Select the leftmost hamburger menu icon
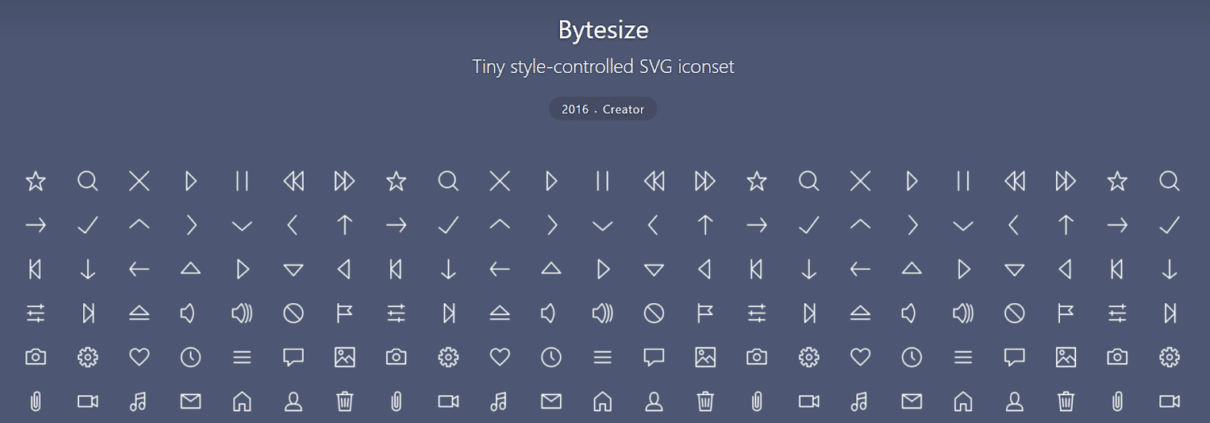The width and height of the screenshot is (1210, 423). [x=242, y=357]
